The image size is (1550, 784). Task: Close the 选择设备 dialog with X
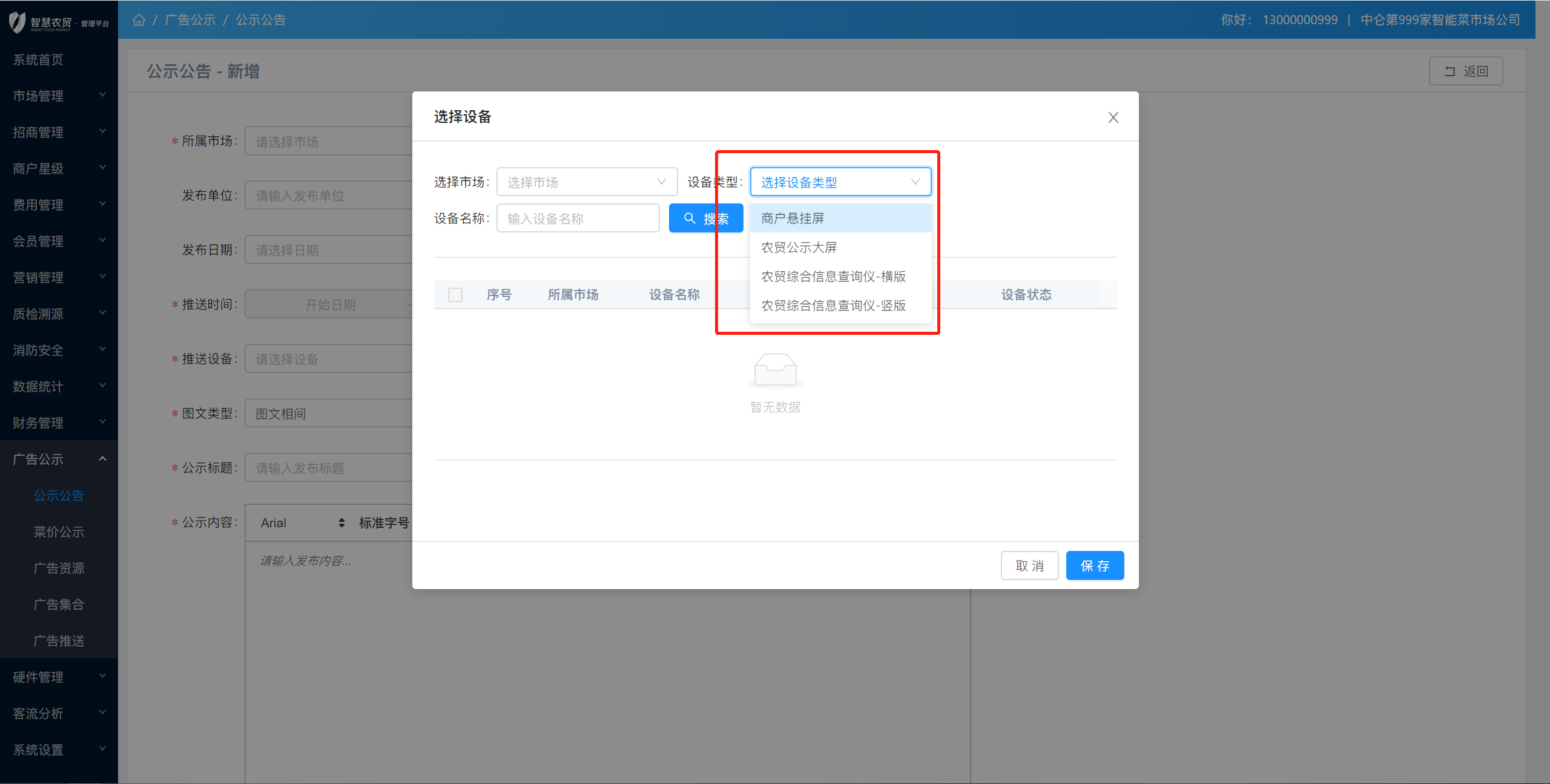1113,117
